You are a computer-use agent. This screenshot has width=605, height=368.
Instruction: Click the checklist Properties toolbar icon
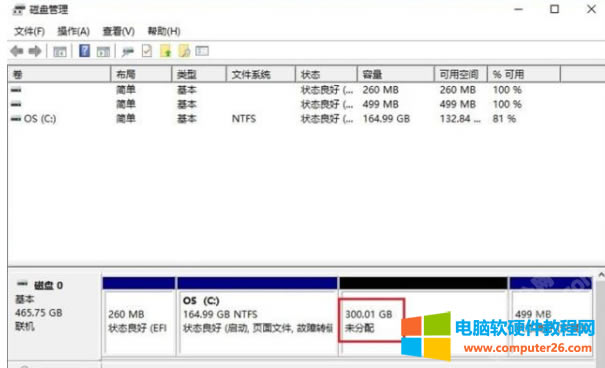tap(147, 51)
